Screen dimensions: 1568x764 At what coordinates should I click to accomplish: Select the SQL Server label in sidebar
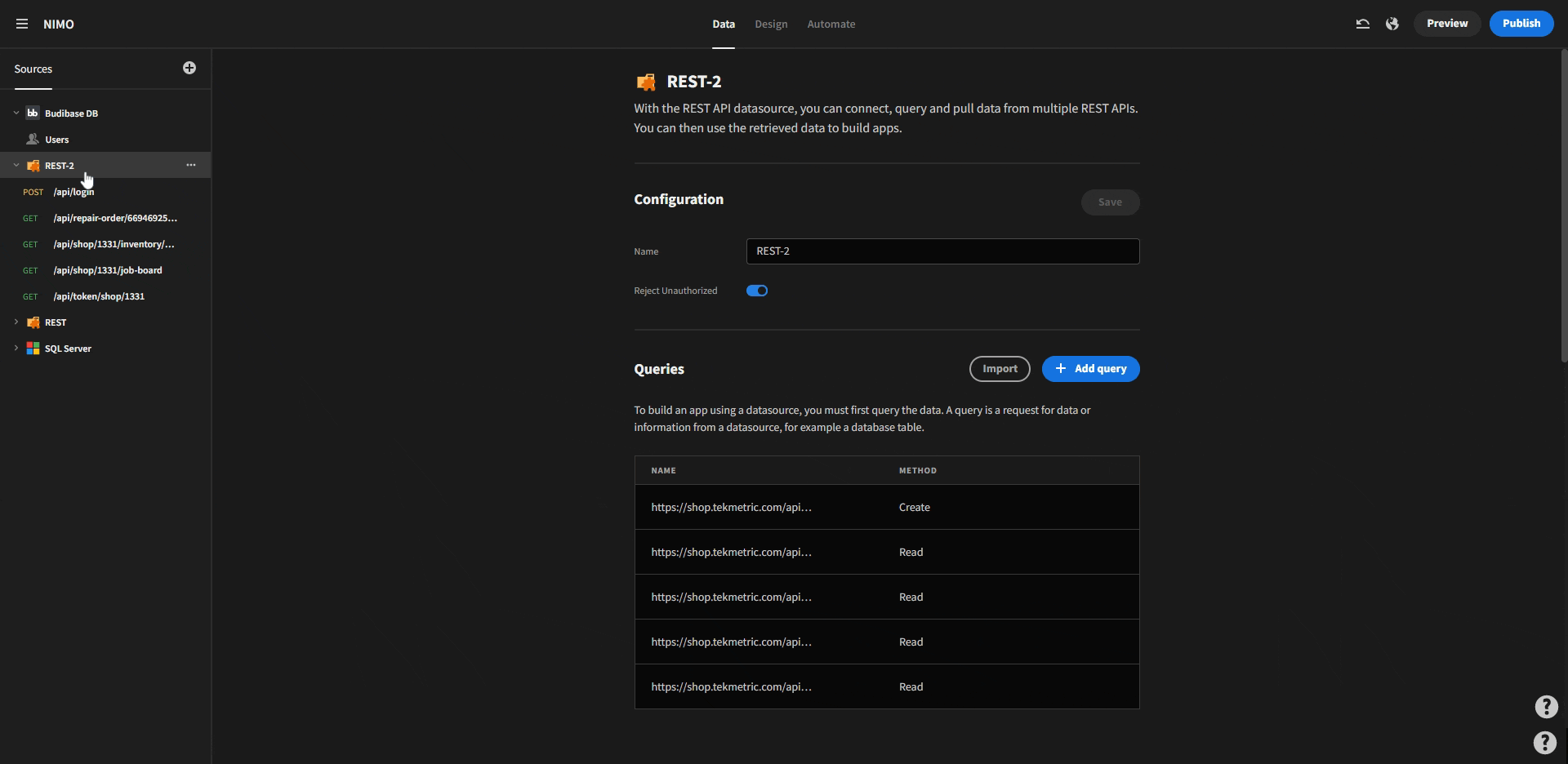point(68,349)
